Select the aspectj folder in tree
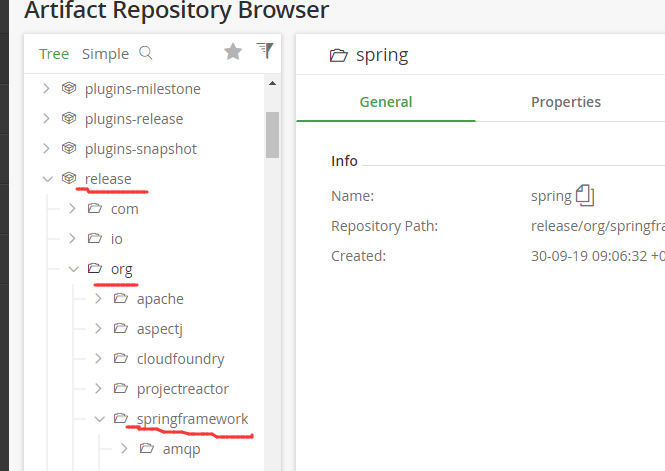665x471 pixels. click(x=159, y=329)
